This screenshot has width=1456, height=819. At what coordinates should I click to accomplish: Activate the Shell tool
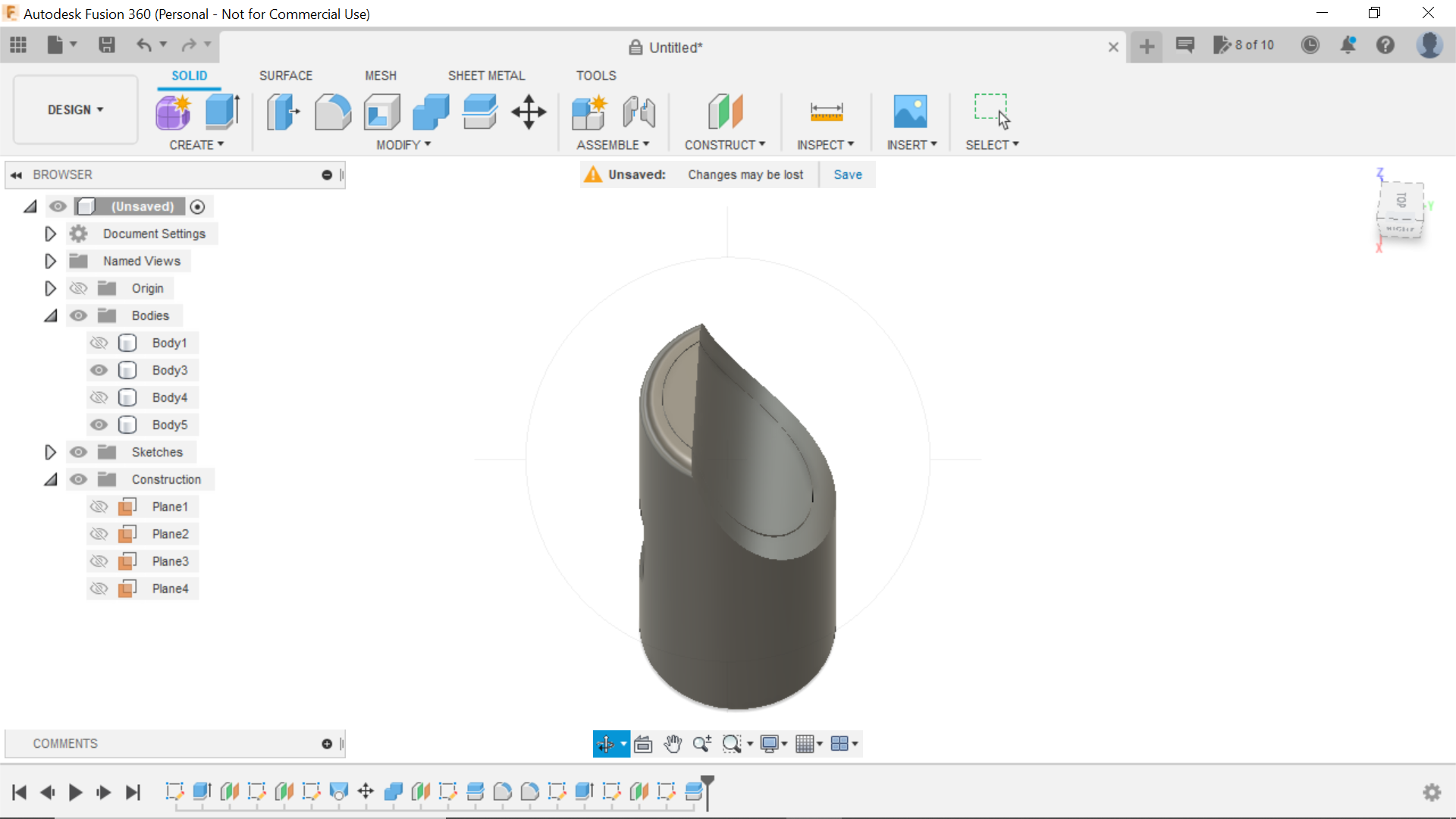click(x=381, y=111)
